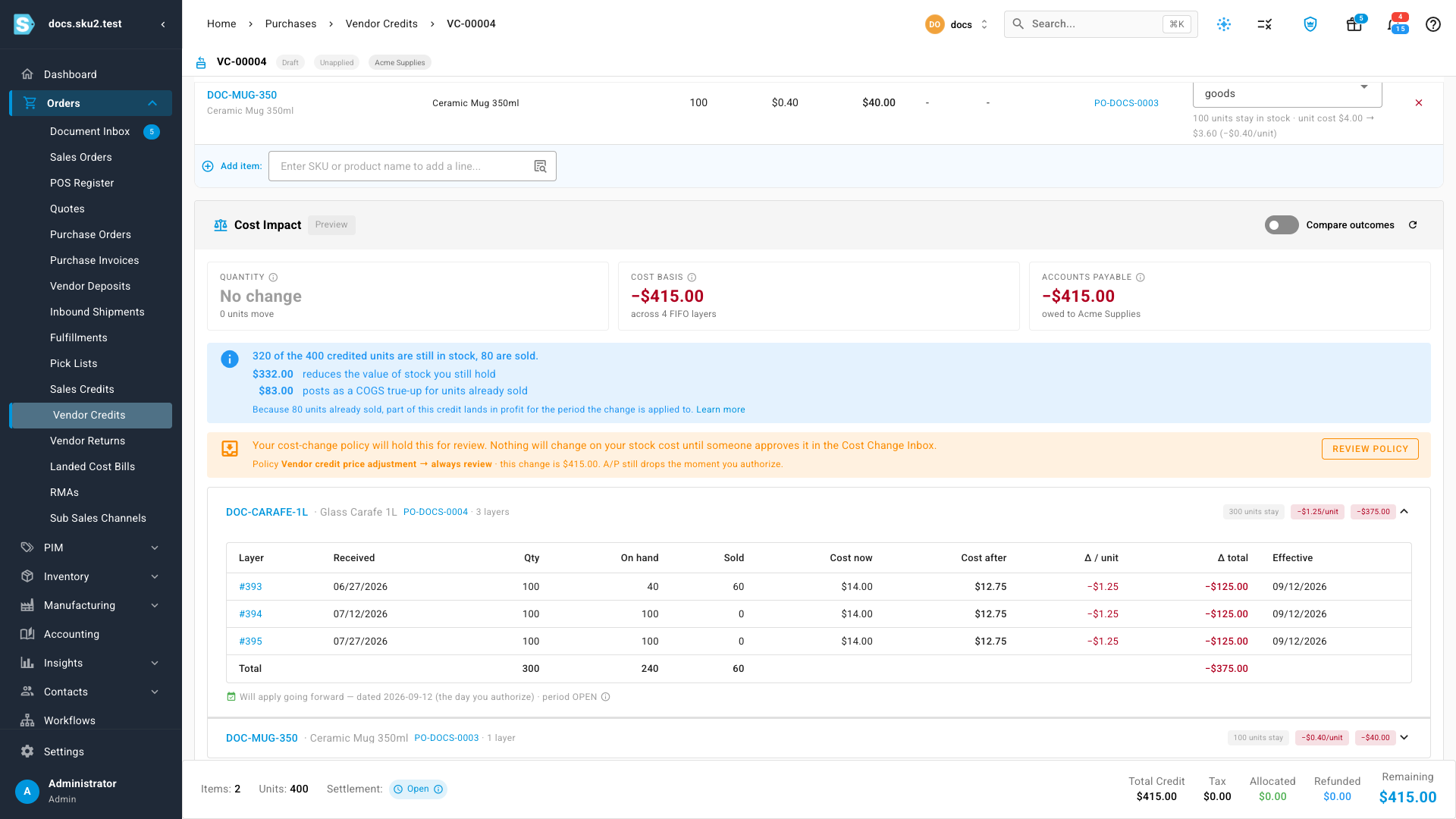The height and width of the screenshot is (819, 1456).
Task: Click the global Search box
Action: 1100,24
